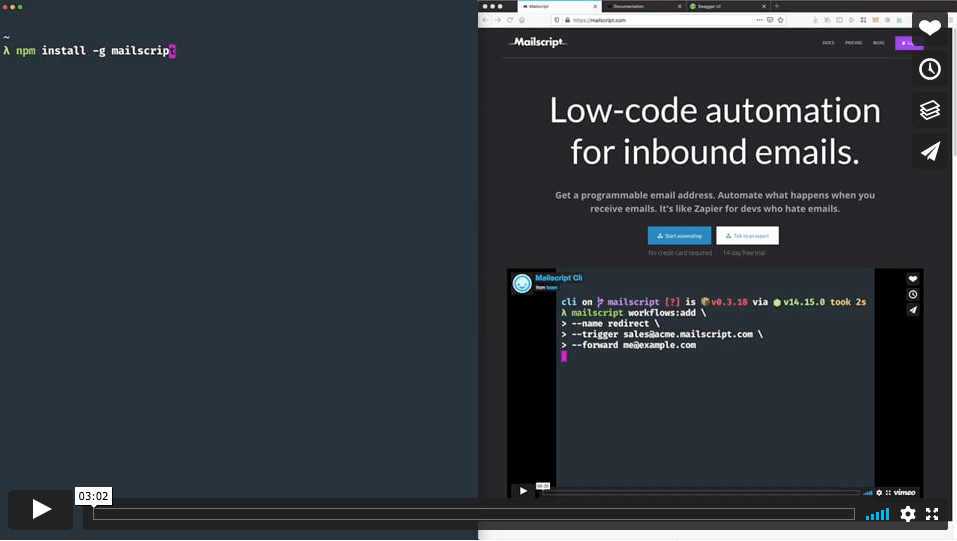
Task: Click the Mailscript logo on the website
Action: 538,42
